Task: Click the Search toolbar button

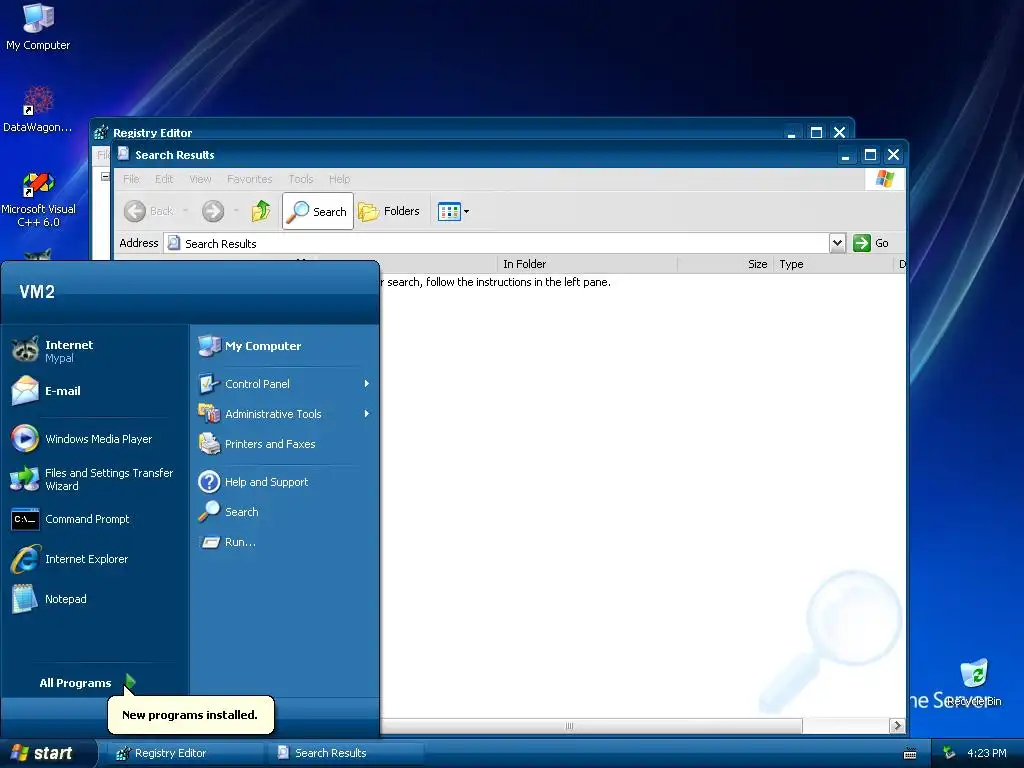Action: [318, 211]
